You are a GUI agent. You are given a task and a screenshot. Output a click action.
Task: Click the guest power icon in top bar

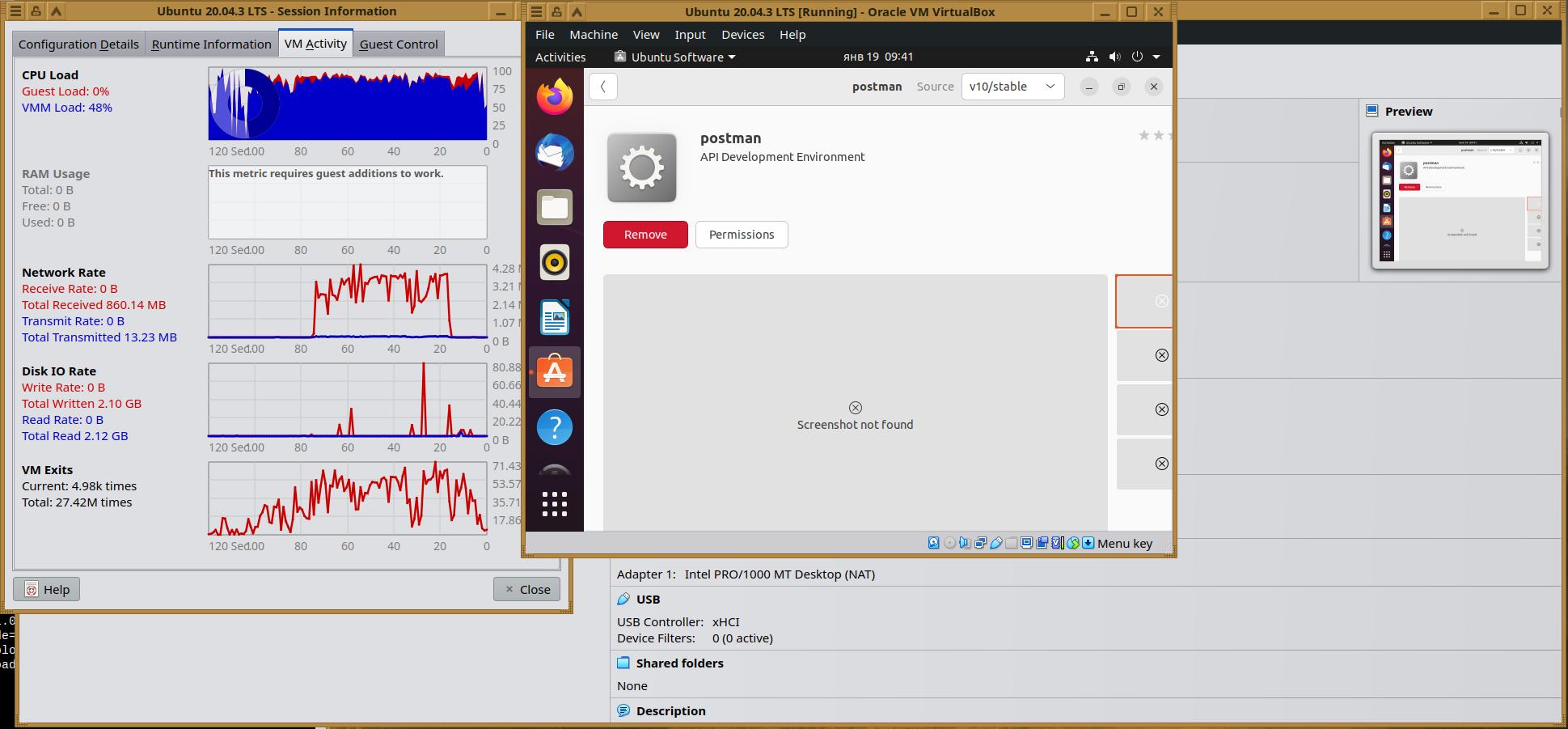(1137, 57)
